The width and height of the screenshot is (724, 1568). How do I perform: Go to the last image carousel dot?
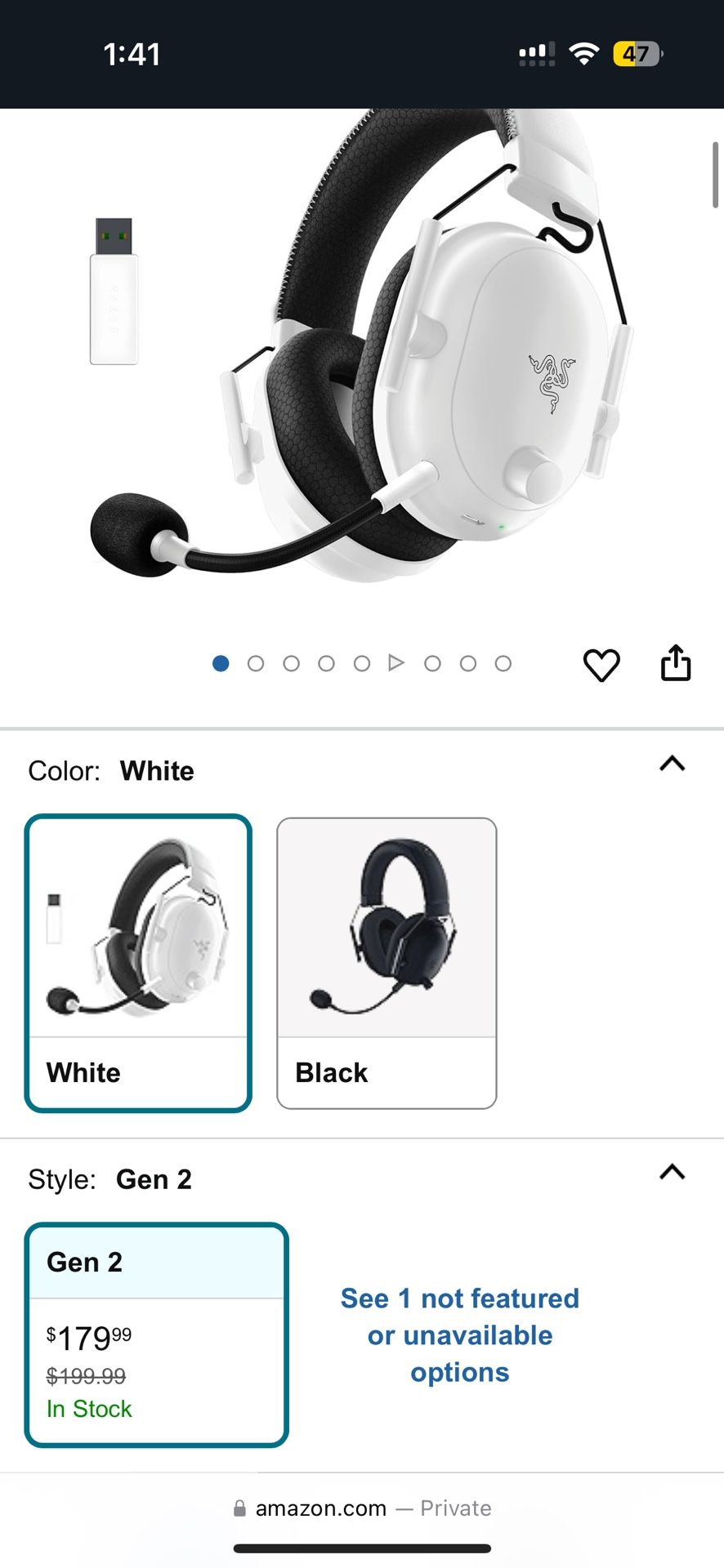[503, 664]
